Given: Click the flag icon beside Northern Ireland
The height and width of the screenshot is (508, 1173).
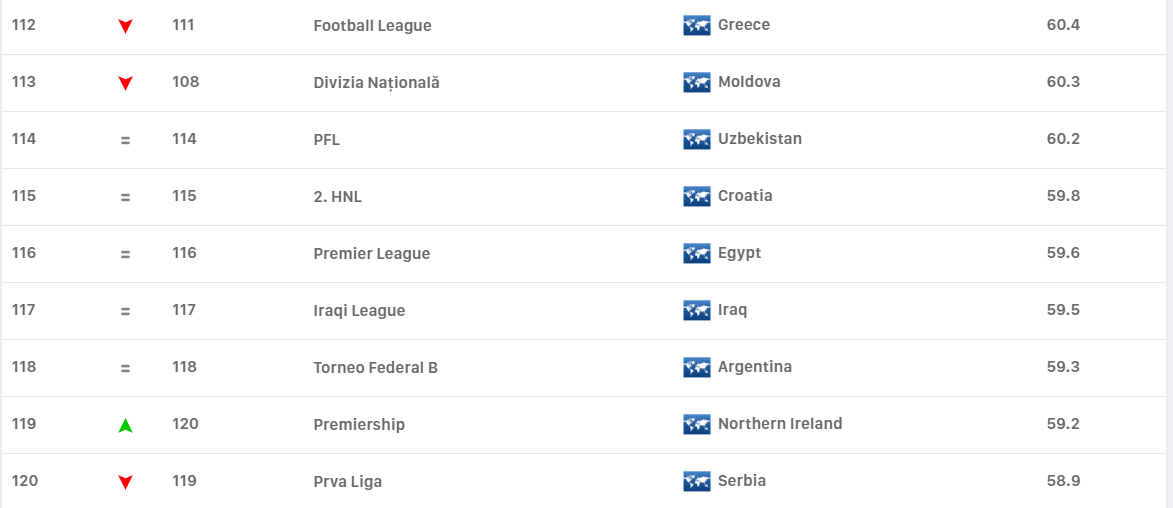Looking at the screenshot, I should [x=696, y=424].
